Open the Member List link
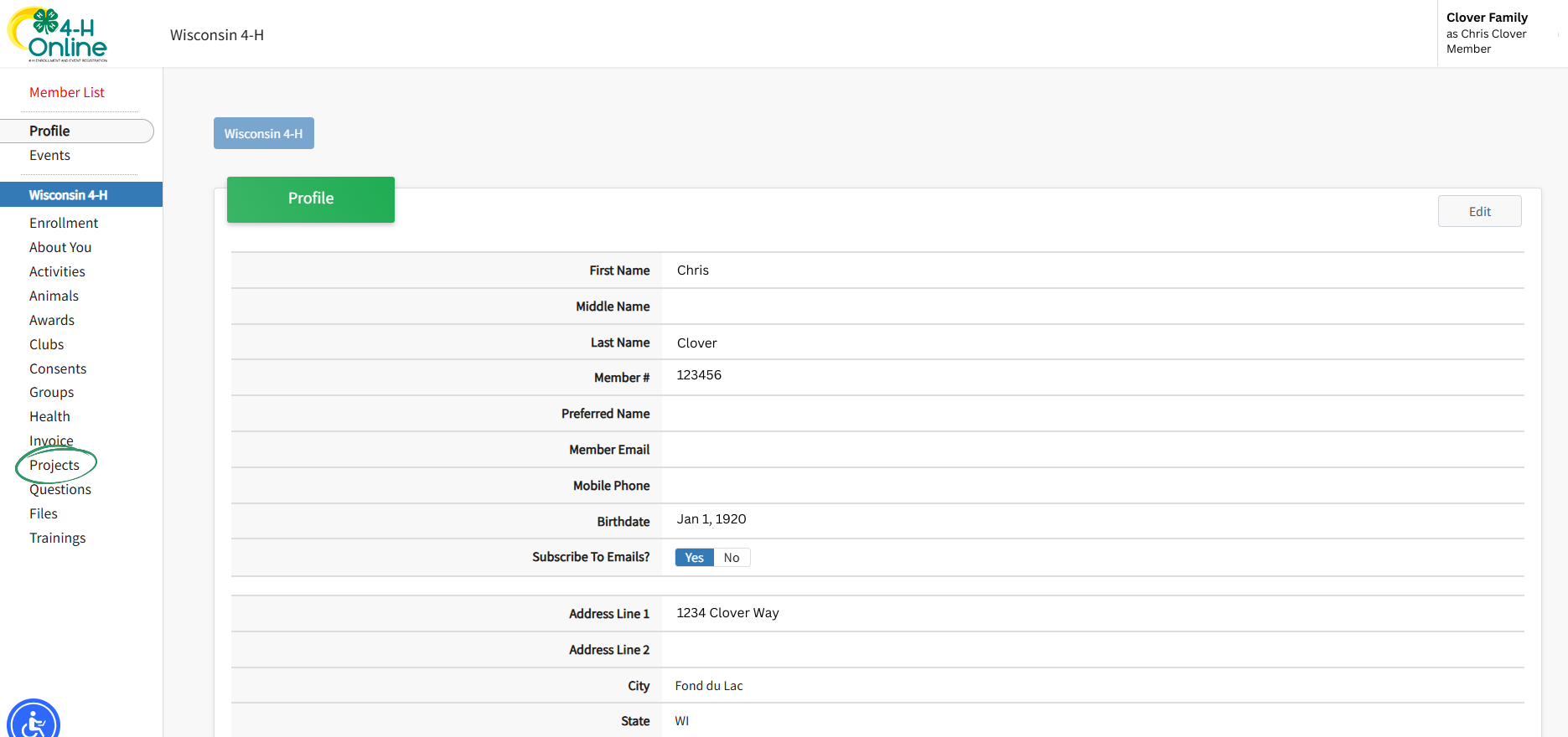 click(67, 92)
